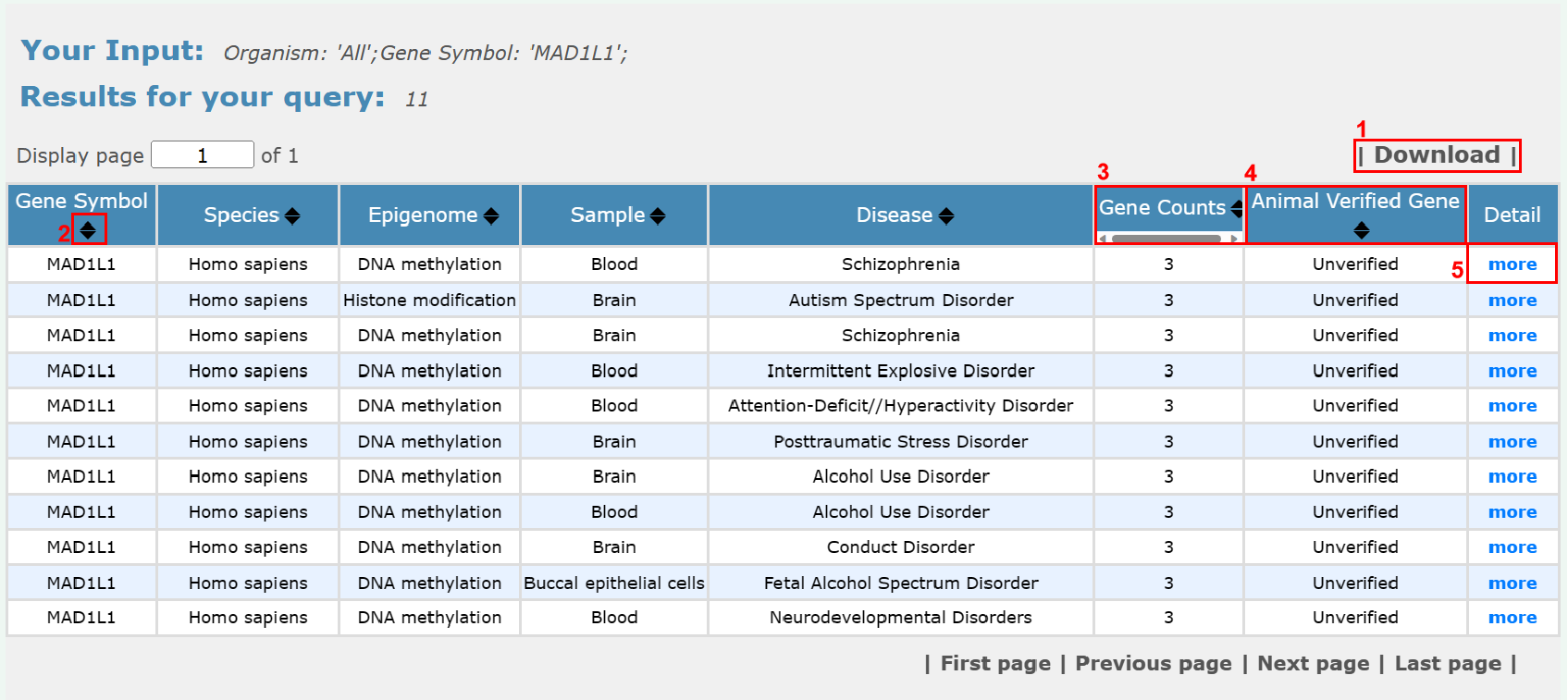Sort by Sample using its arrows

pyautogui.click(x=658, y=215)
